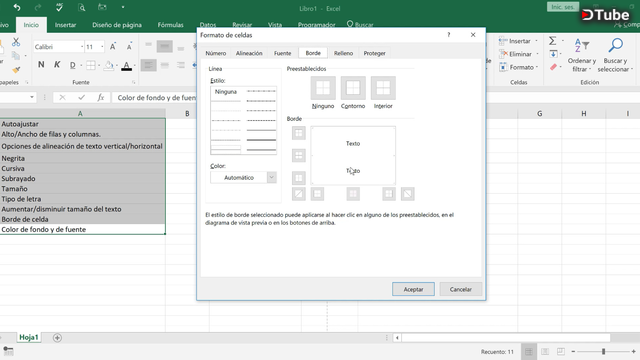
Task: Switch to the Relleno tab
Action: (343, 53)
